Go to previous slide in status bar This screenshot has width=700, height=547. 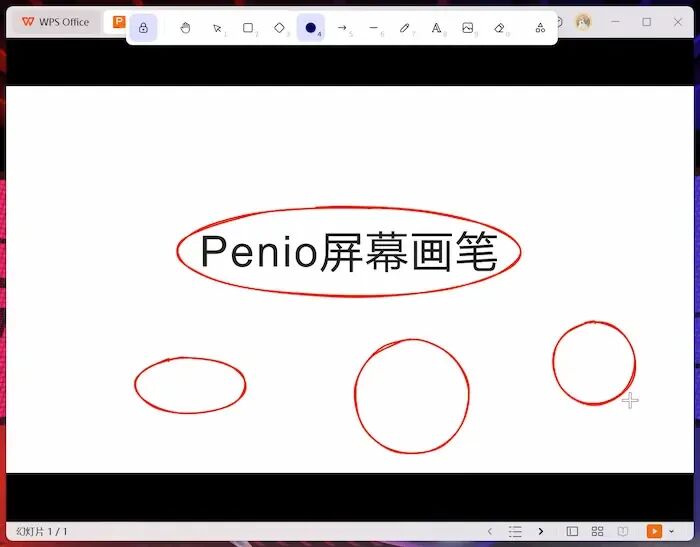(490, 531)
